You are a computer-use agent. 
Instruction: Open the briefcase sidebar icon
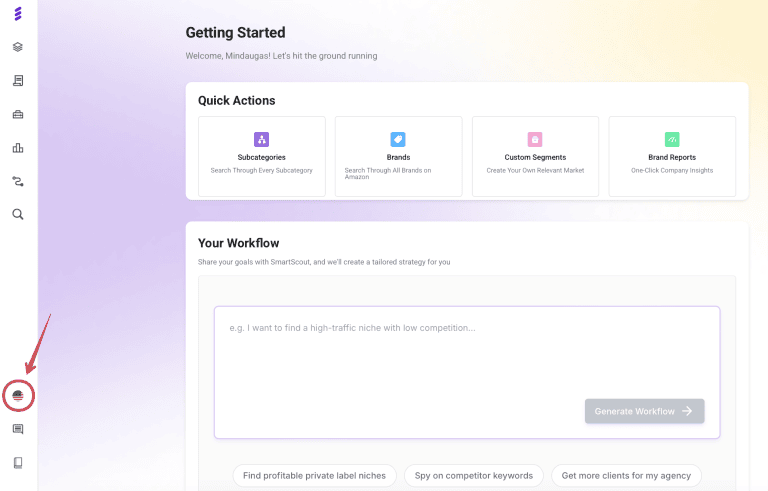[18, 114]
